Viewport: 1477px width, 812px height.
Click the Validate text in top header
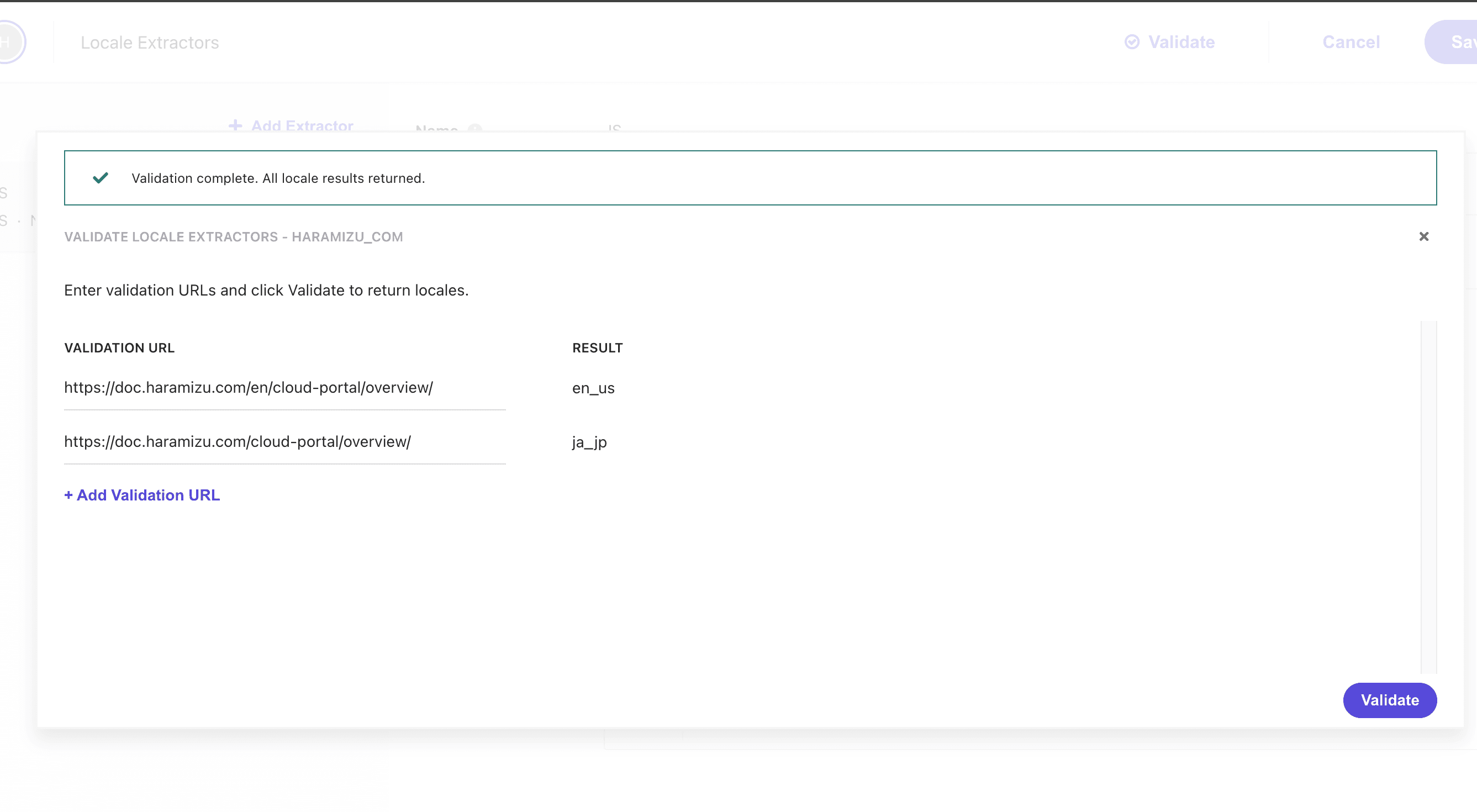point(1181,42)
